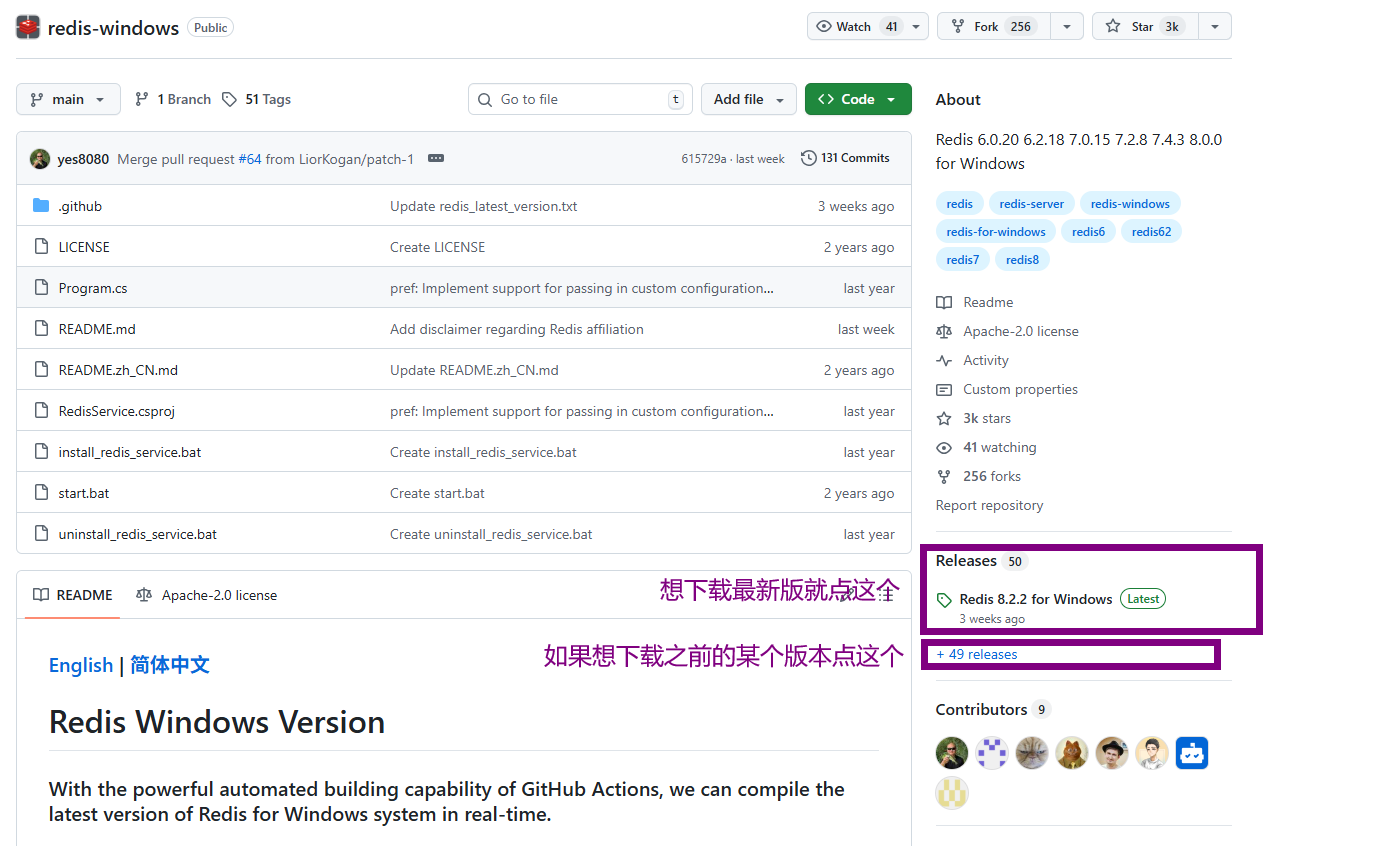Click the file icon beside Program.cs
This screenshot has height=846, width=1381.
tap(41, 288)
